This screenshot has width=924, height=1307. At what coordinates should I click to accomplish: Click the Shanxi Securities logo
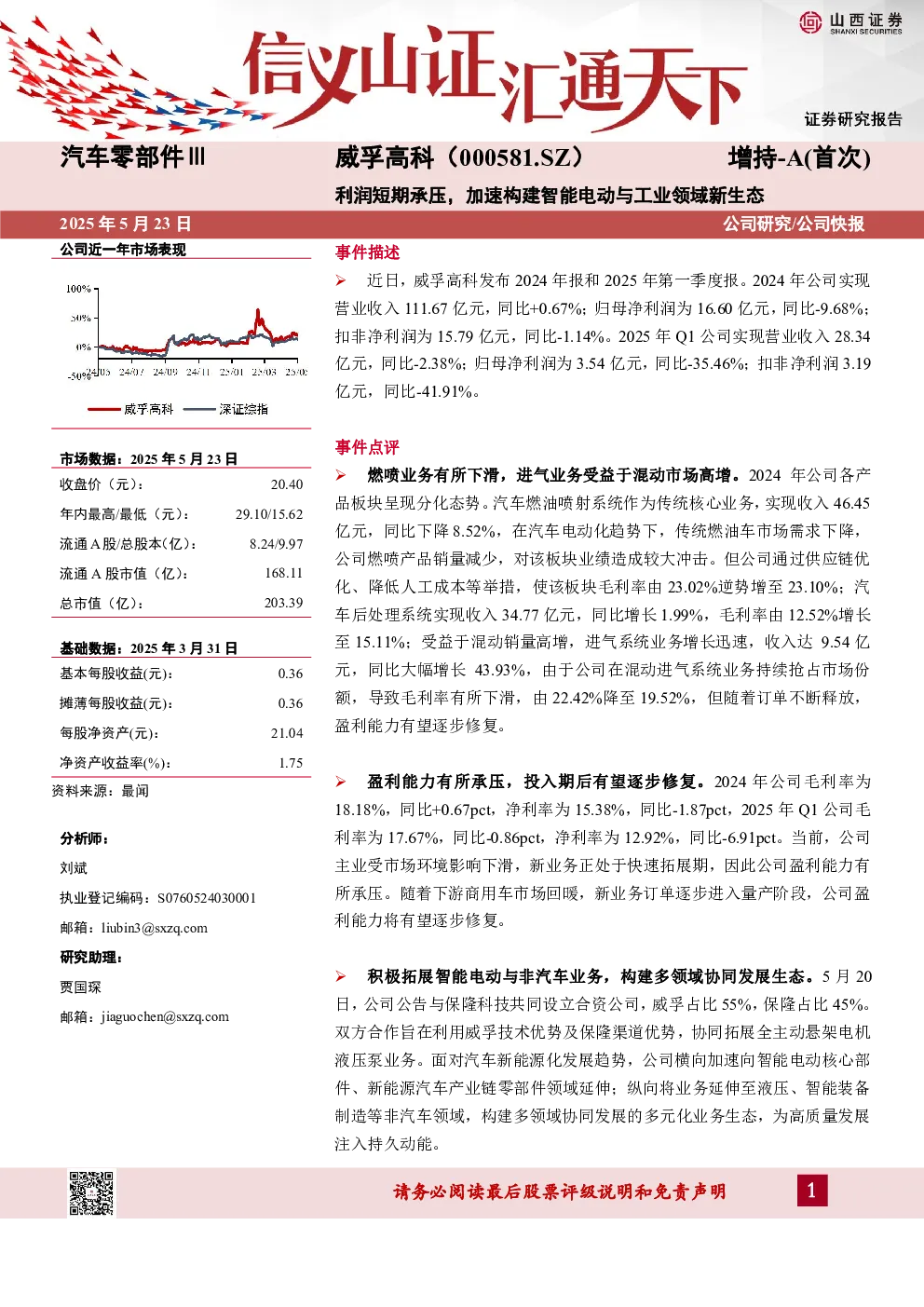[x=850, y=22]
